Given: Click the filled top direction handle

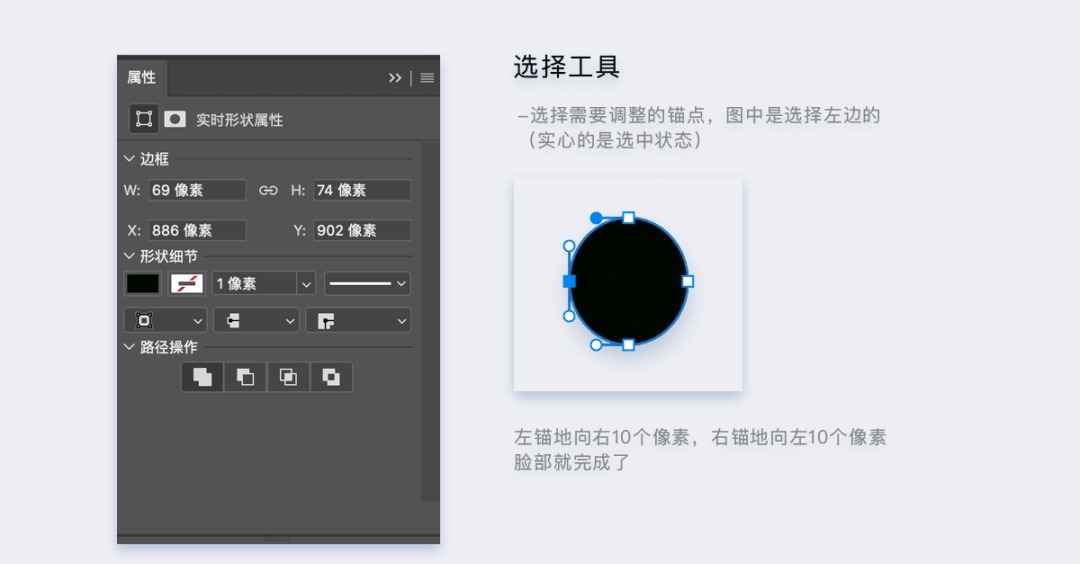Looking at the screenshot, I should 596,218.
